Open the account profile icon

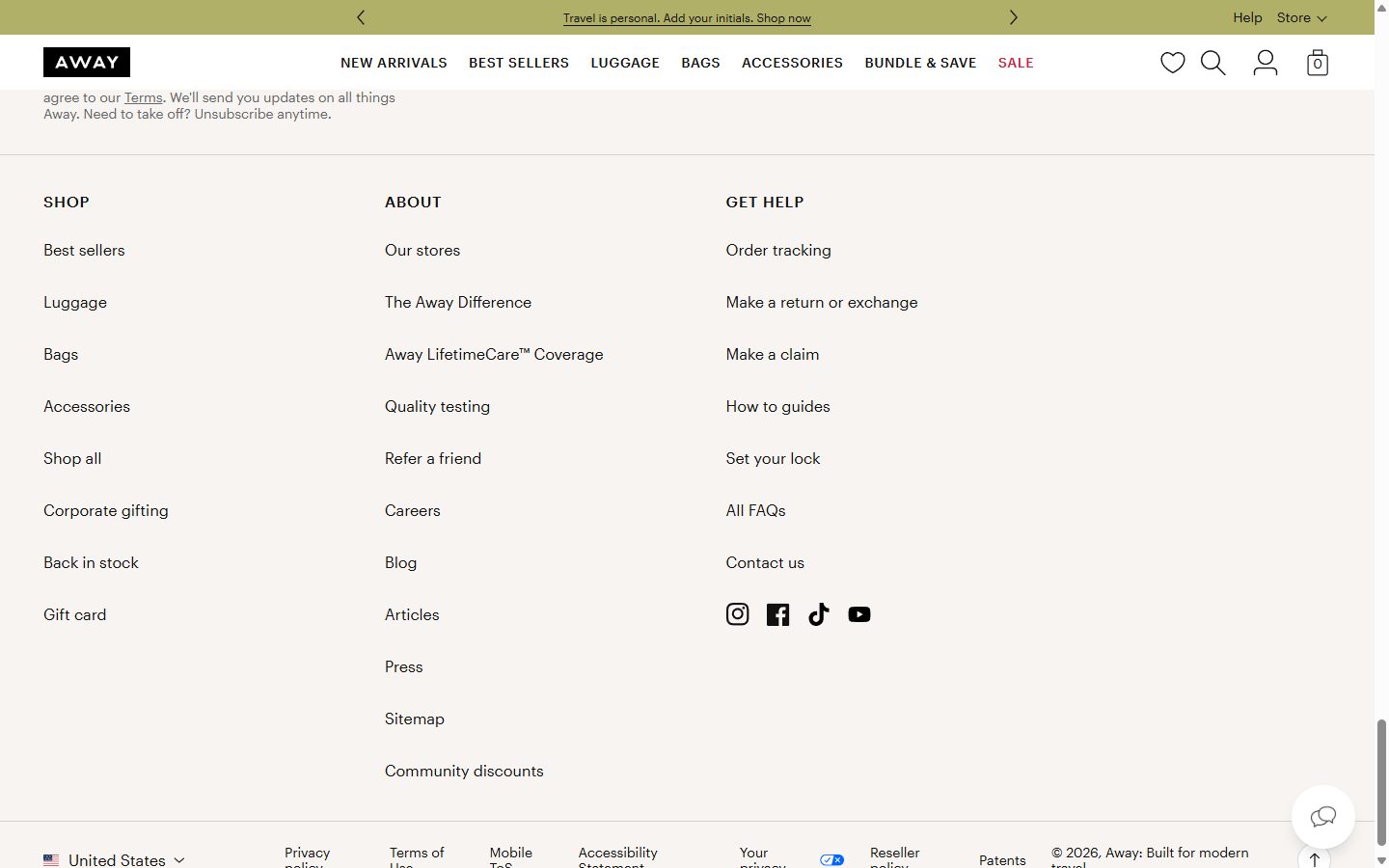point(1265,63)
